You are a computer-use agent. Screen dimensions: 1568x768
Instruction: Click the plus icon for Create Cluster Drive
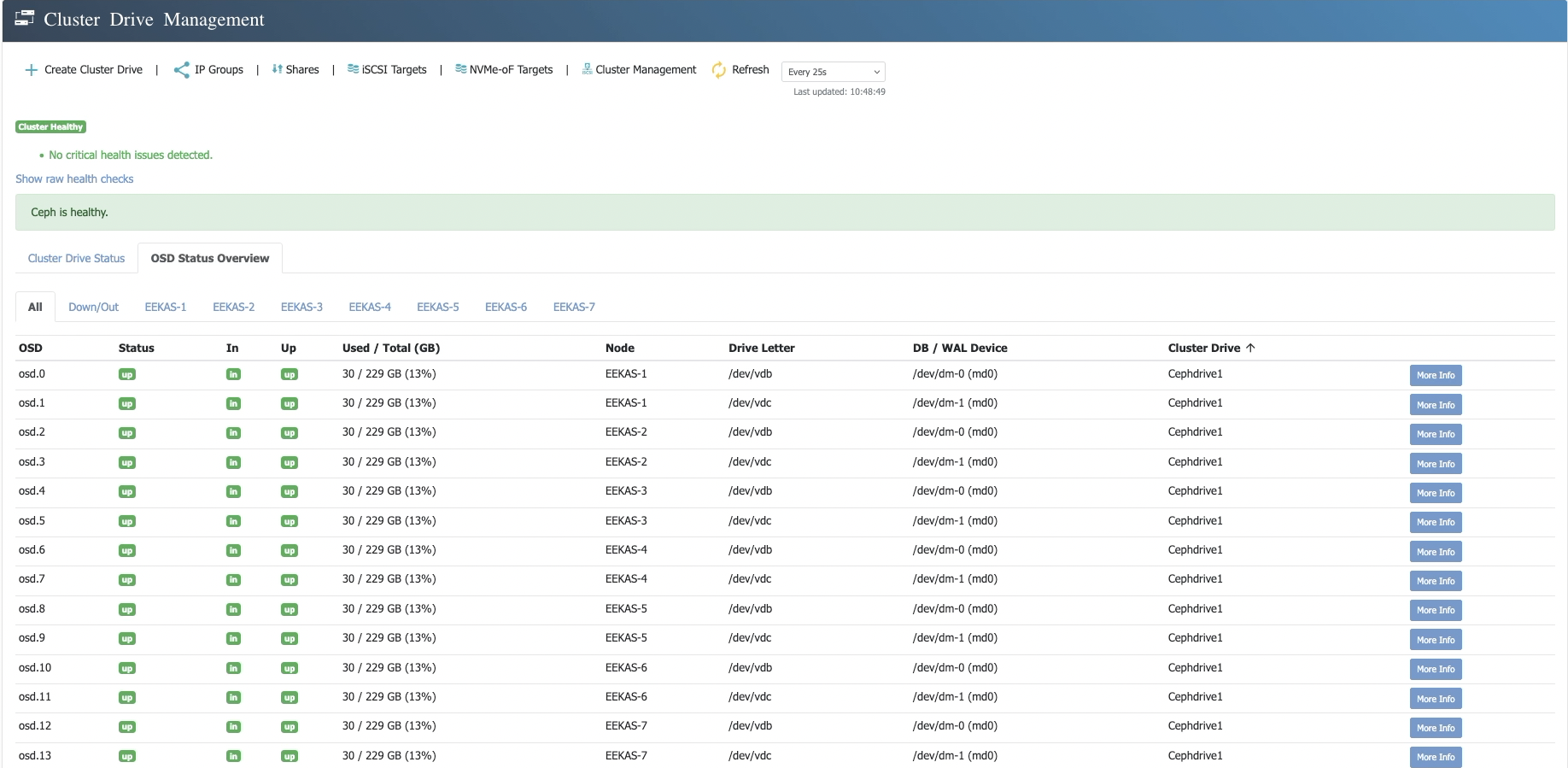(x=32, y=70)
